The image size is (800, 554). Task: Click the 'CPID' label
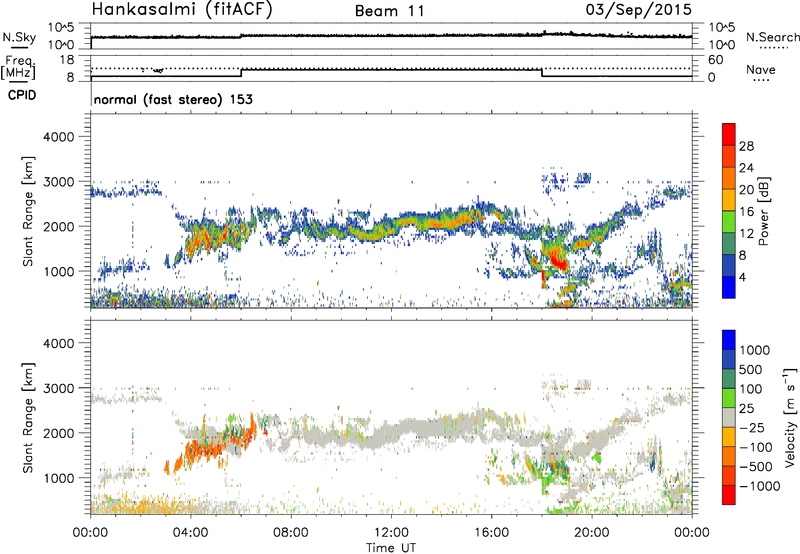[x=22, y=95]
